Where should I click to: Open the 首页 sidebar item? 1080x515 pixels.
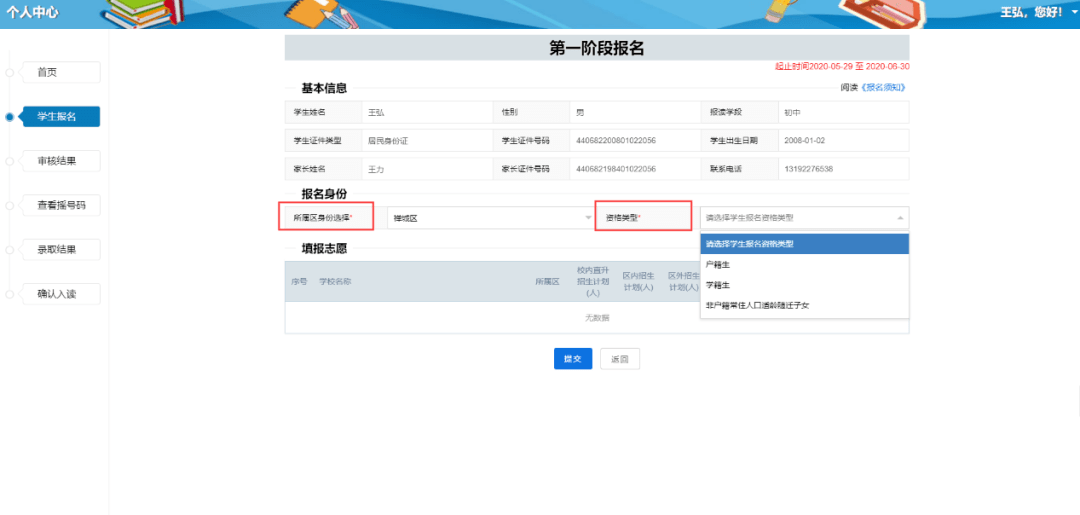pyautogui.click(x=61, y=72)
